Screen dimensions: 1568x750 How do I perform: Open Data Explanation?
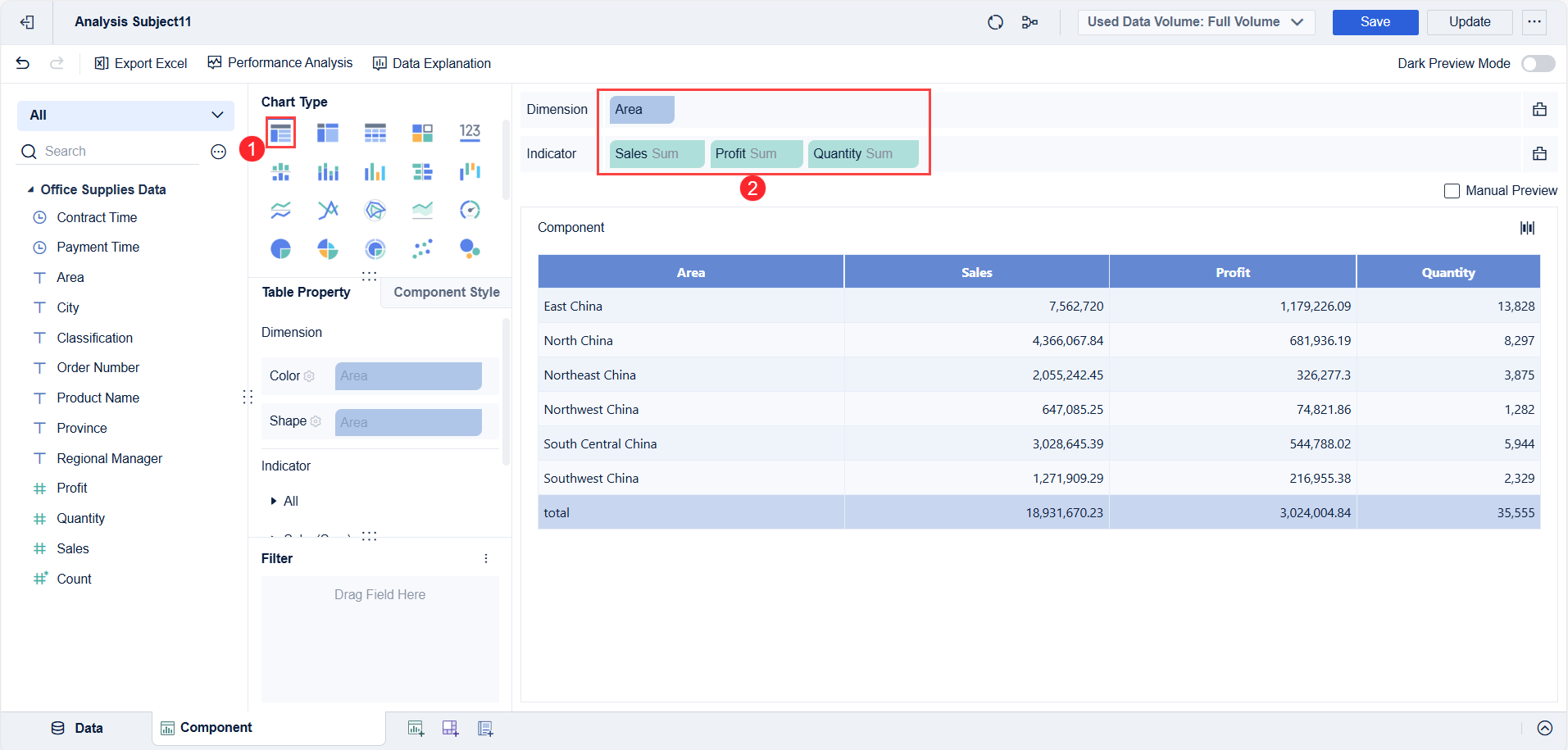pyautogui.click(x=432, y=63)
